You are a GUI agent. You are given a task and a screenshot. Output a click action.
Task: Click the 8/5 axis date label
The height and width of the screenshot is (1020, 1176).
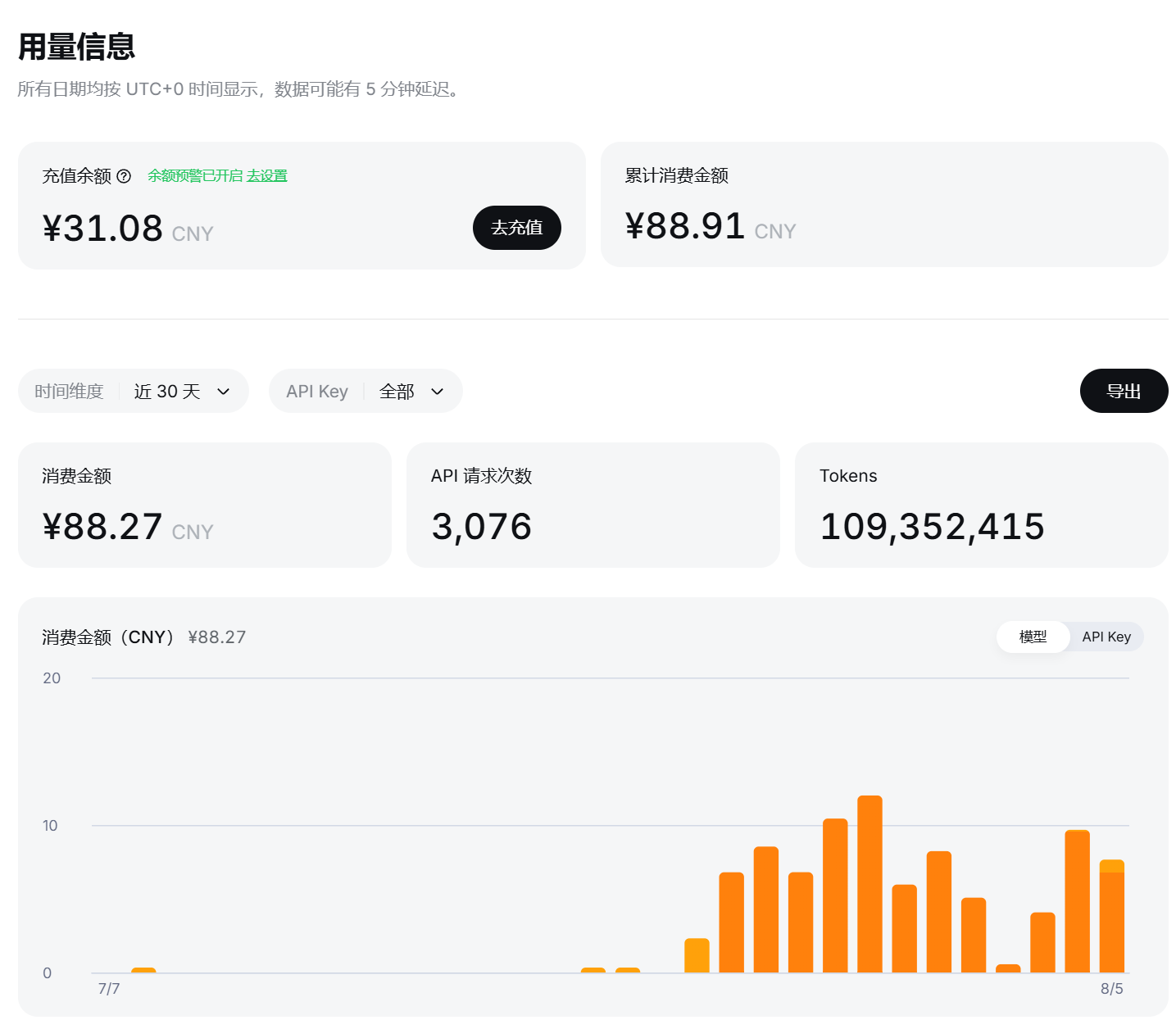[x=1112, y=989]
